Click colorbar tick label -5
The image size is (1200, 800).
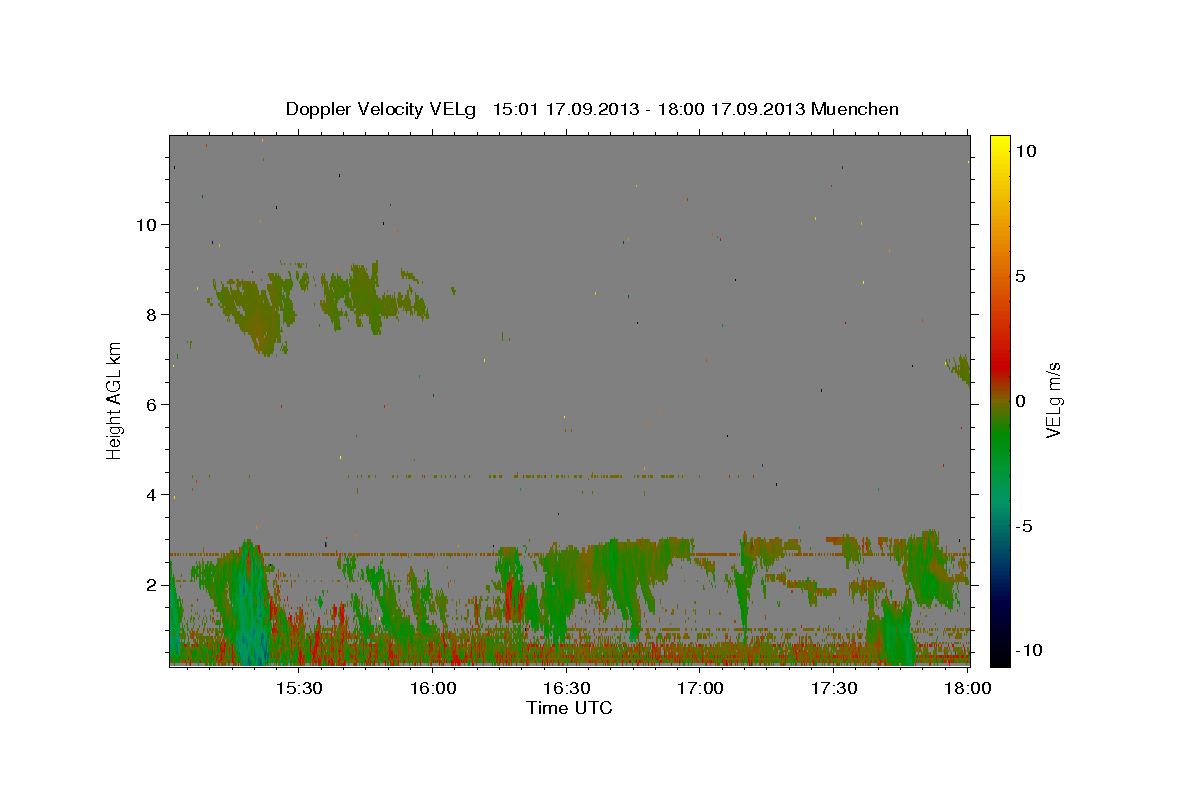(x=1024, y=526)
